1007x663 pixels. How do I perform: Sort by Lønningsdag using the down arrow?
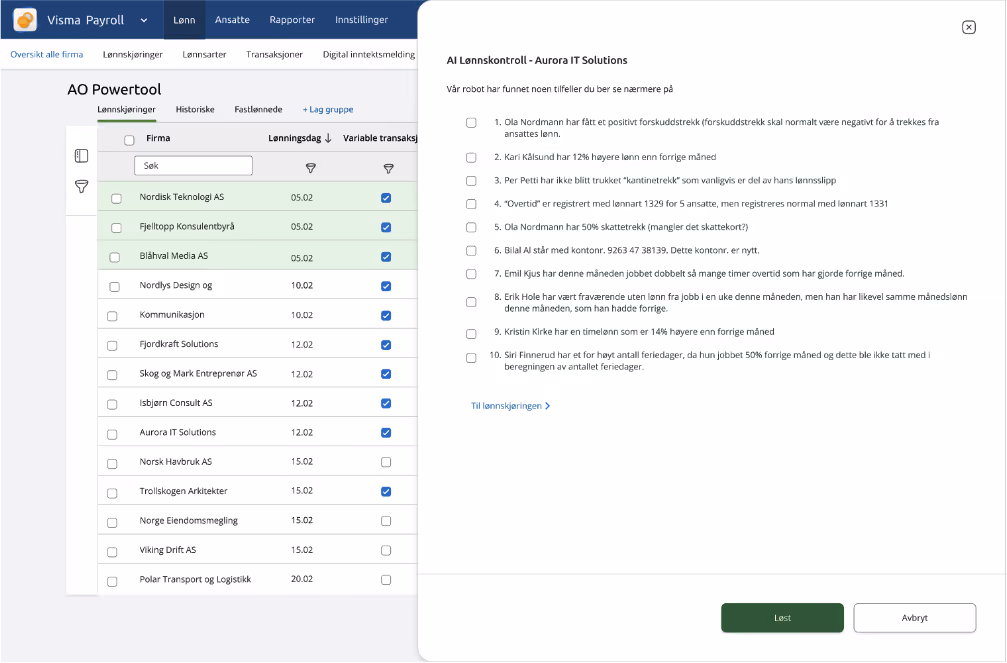[328, 138]
